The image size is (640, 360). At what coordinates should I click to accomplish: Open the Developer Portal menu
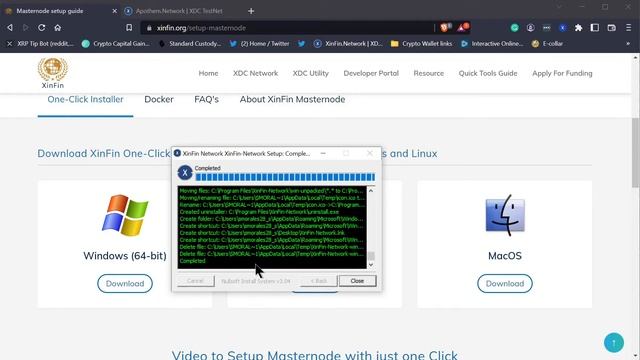[x=371, y=73]
